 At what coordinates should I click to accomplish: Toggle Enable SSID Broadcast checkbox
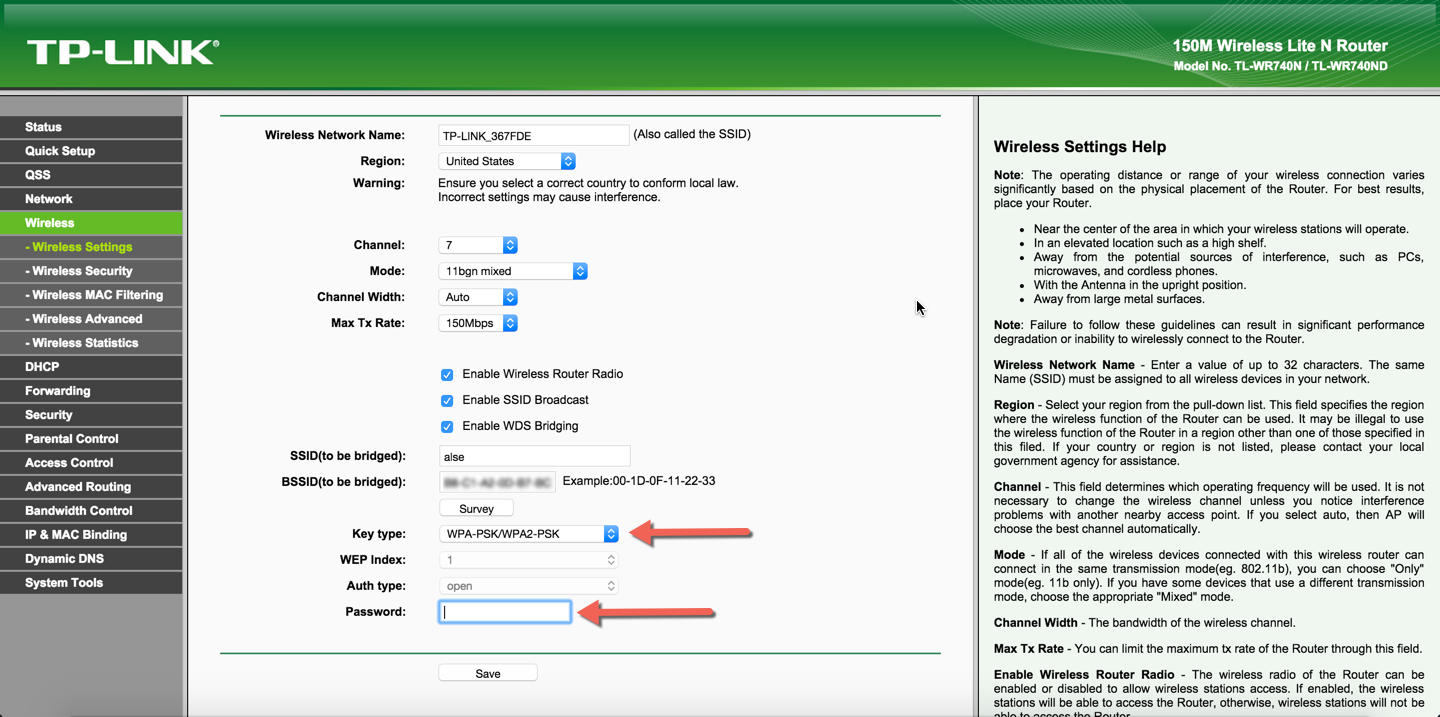[447, 401]
